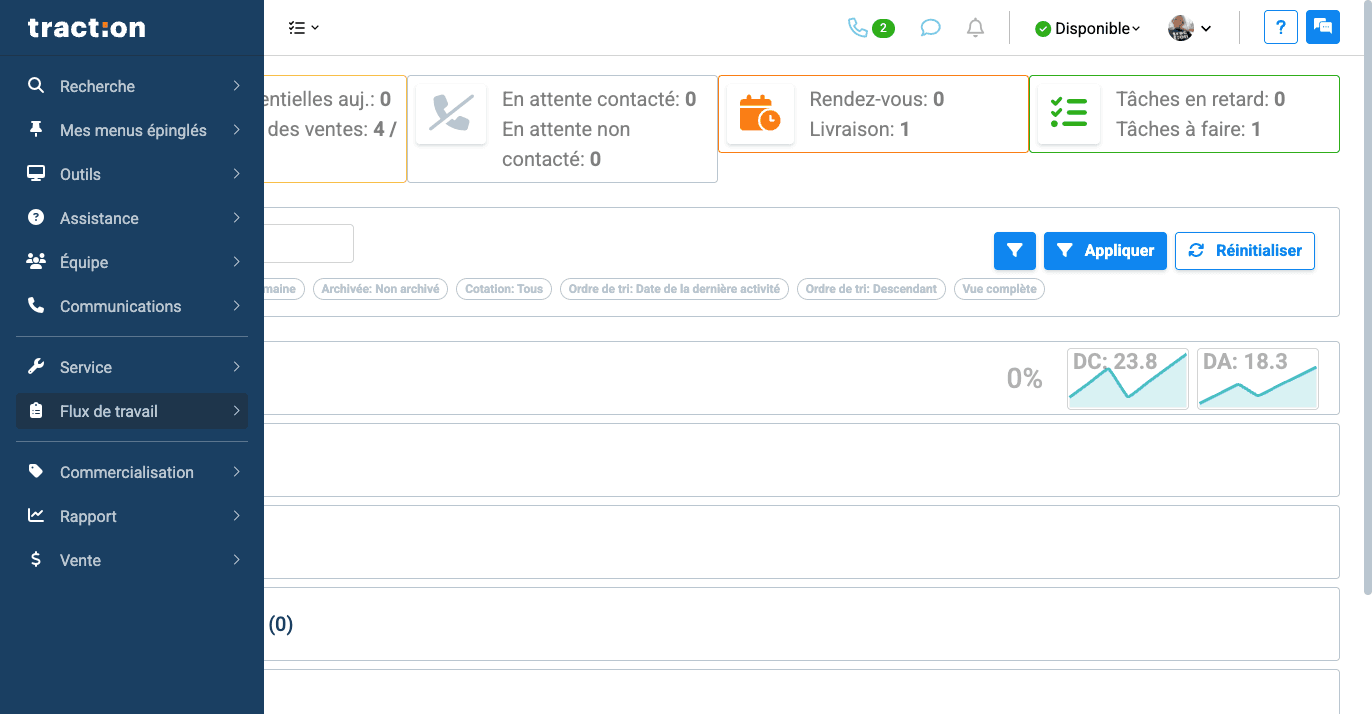The image size is (1372, 714).
Task: Open the Communications menu item
Action: click(132, 306)
